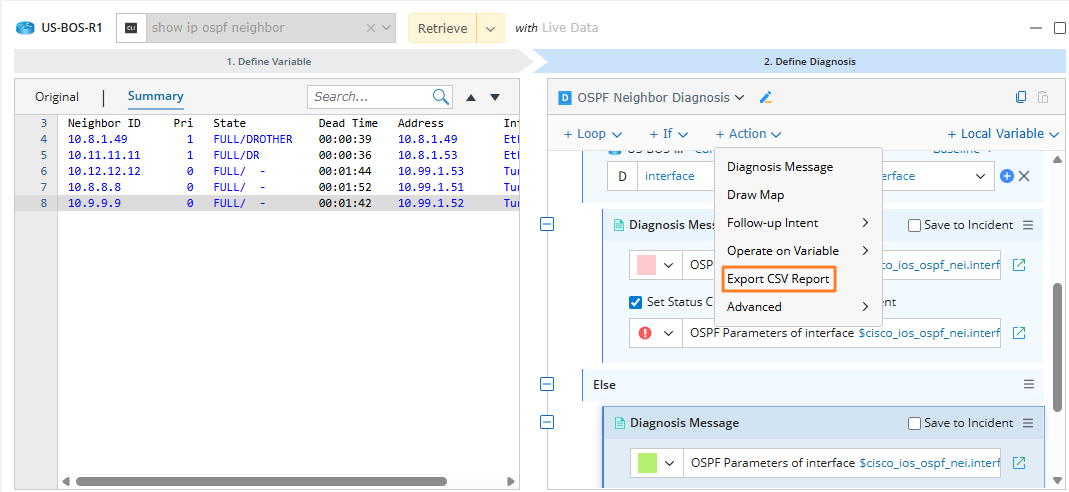Click neighbor ID 10.8.8.8
The image size is (1069, 492).
pos(94,187)
